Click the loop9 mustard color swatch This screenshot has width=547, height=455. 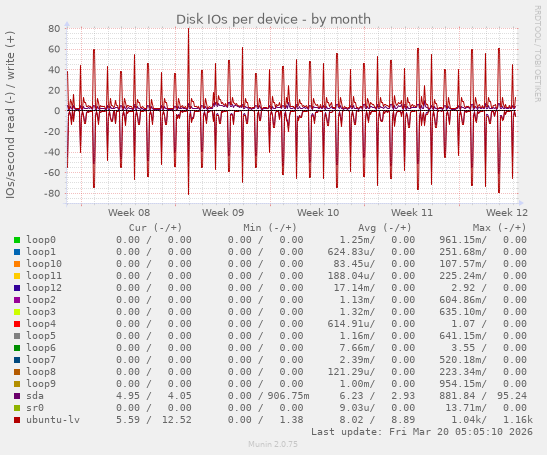pyautogui.click(x=17, y=384)
